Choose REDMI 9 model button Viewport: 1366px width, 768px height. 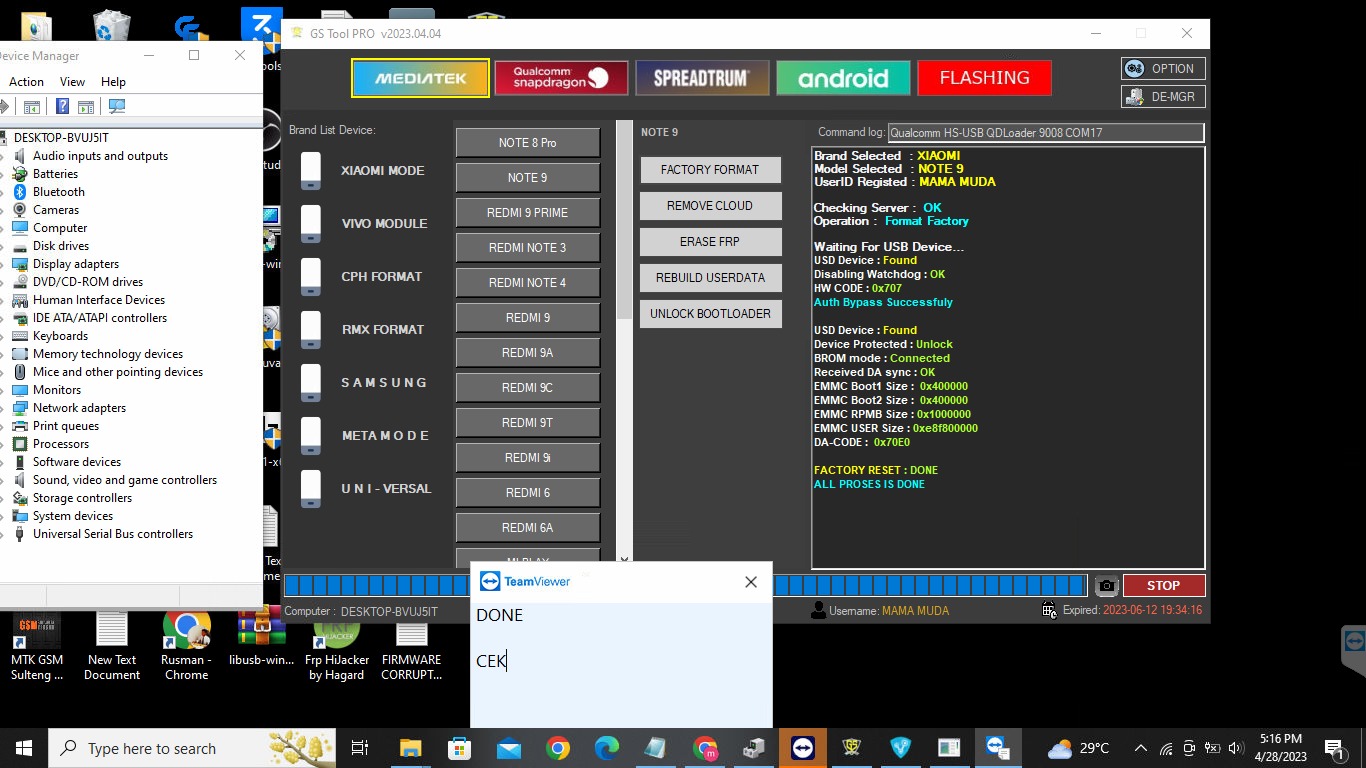528,318
